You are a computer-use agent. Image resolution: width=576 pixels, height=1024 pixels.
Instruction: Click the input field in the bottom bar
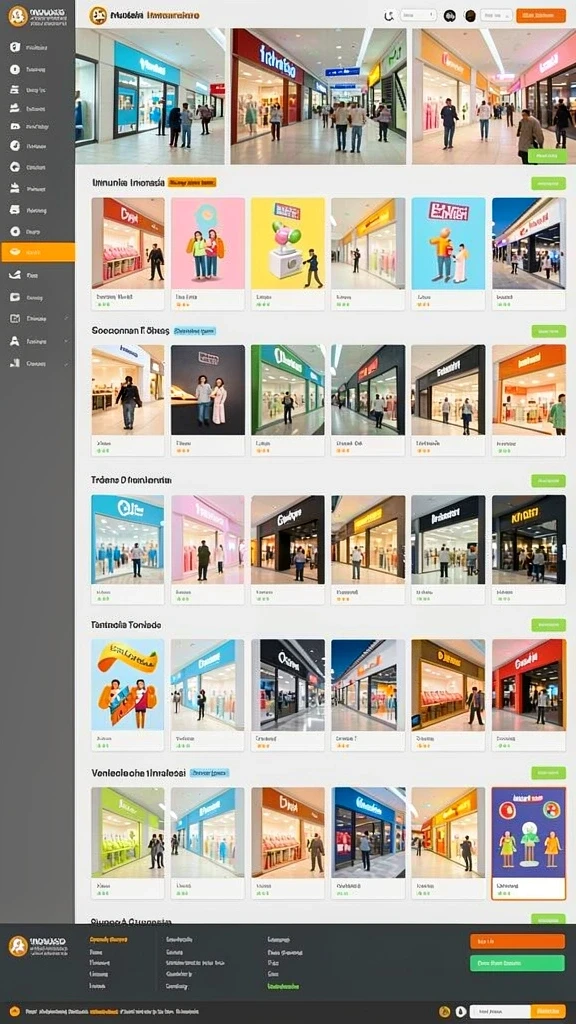coord(500,1012)
